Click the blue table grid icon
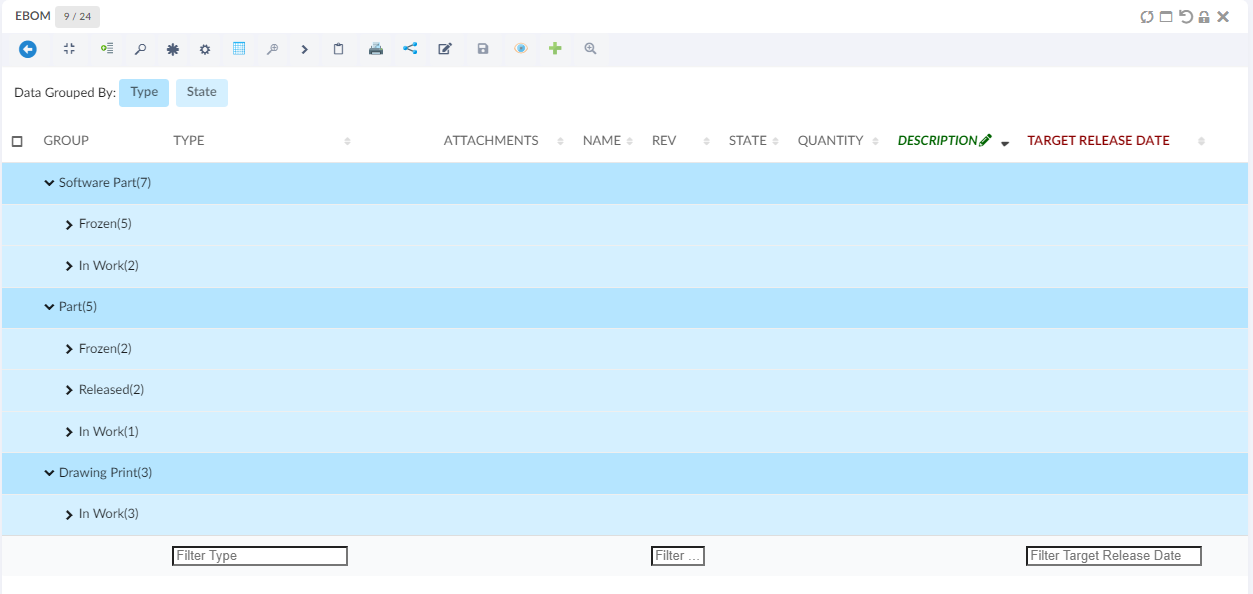 (239, 48)
